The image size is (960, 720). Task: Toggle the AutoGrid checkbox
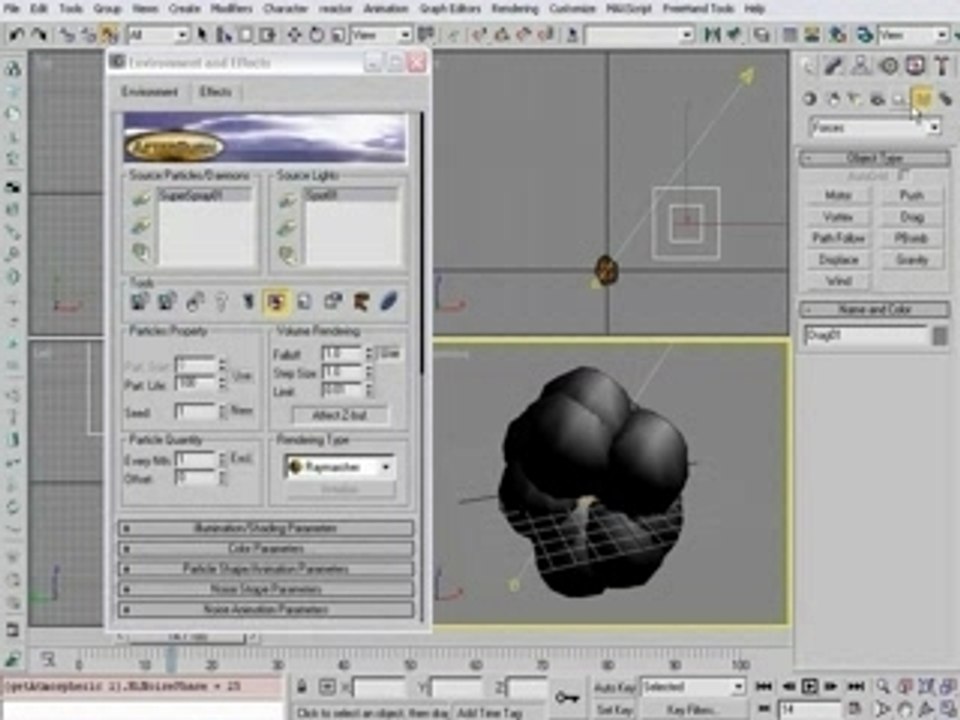pos(903,176)
